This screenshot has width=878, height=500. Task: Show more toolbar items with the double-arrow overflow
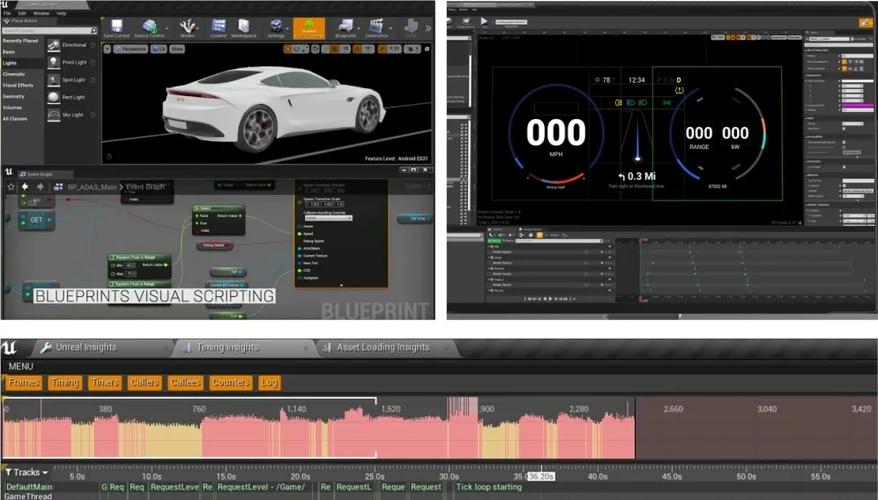(x=428, y=28)
